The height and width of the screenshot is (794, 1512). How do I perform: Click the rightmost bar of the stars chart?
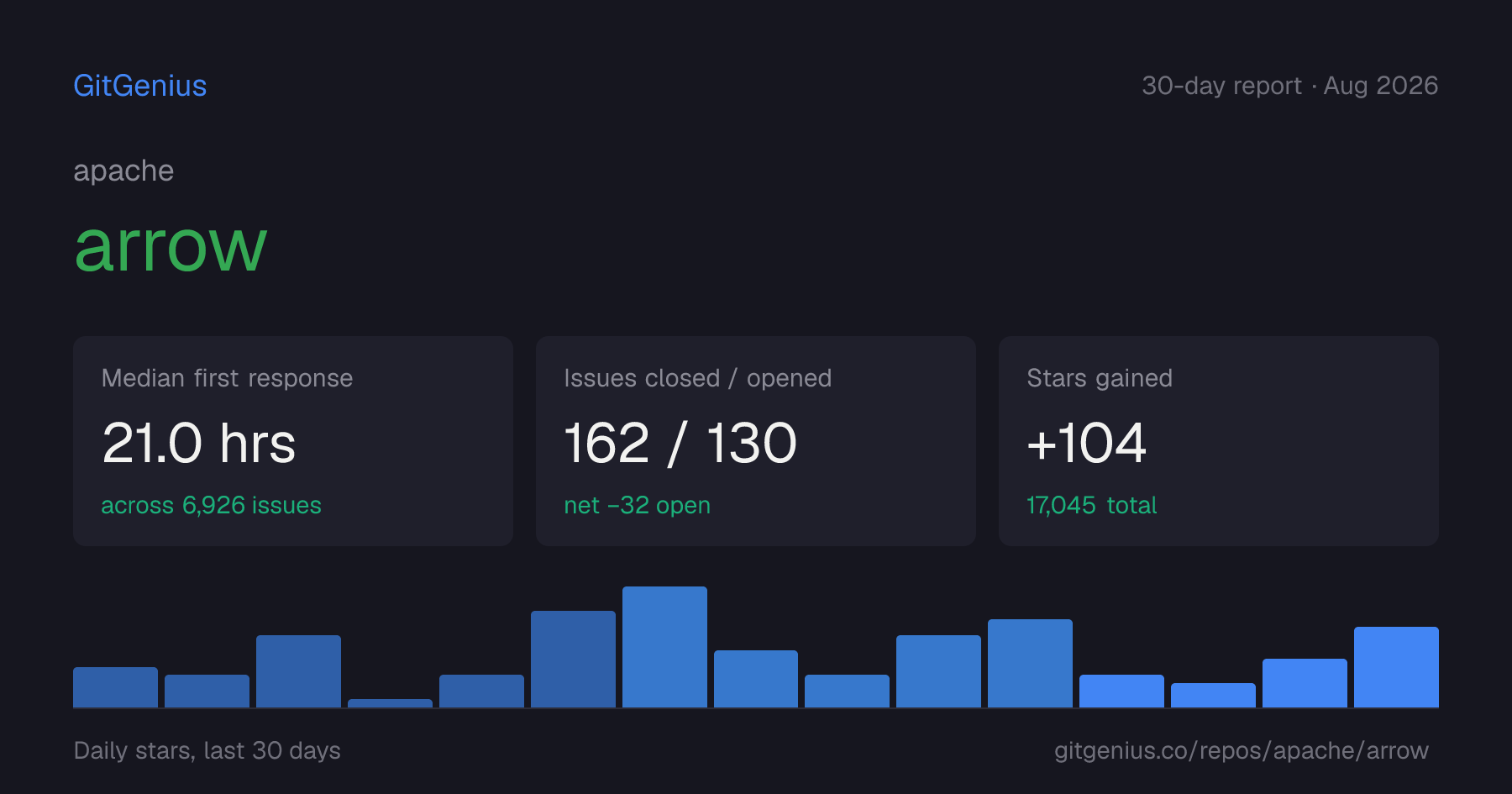tap(1396, 667)
